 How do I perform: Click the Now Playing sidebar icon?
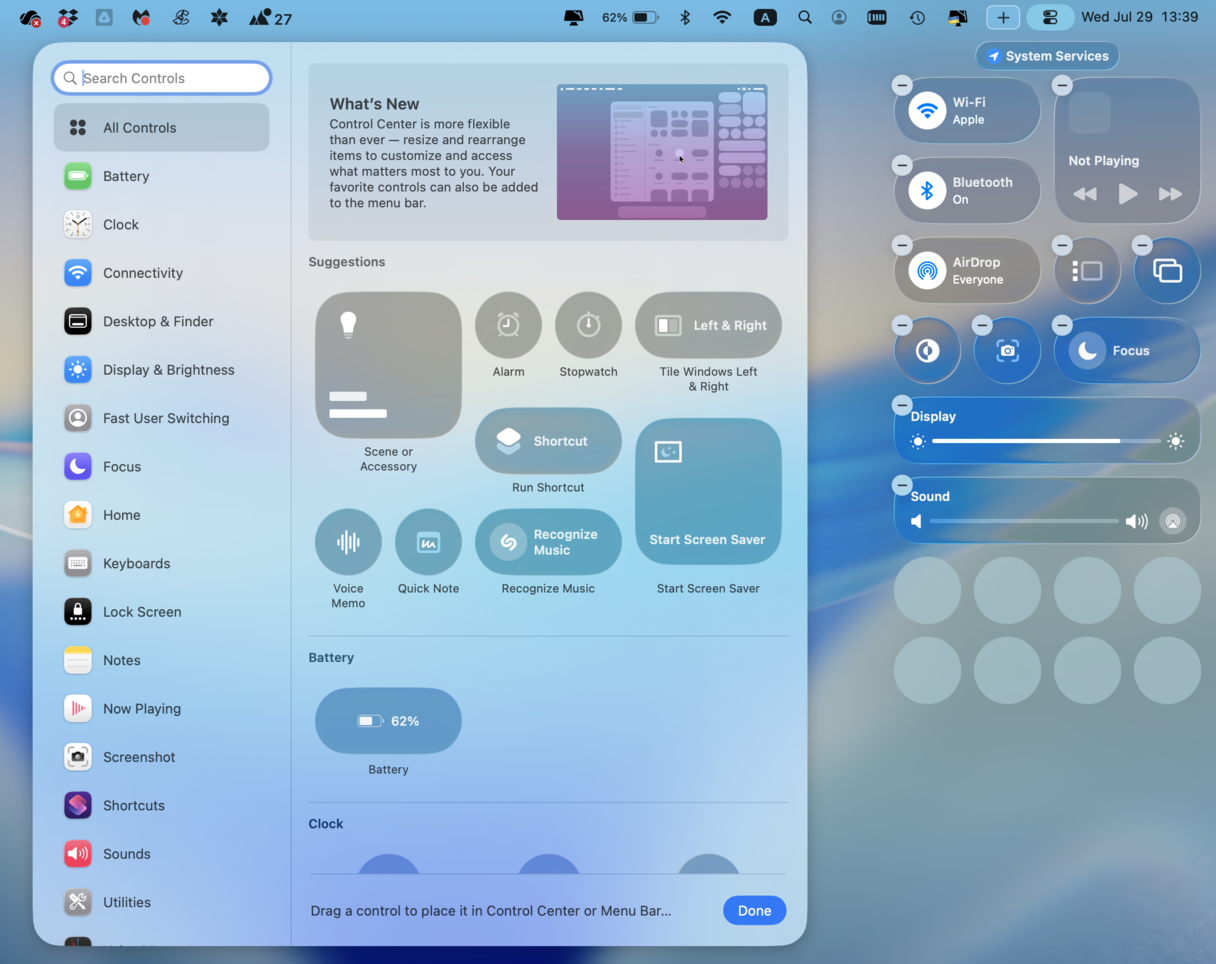pyautogui.click(x=78, y=709)
